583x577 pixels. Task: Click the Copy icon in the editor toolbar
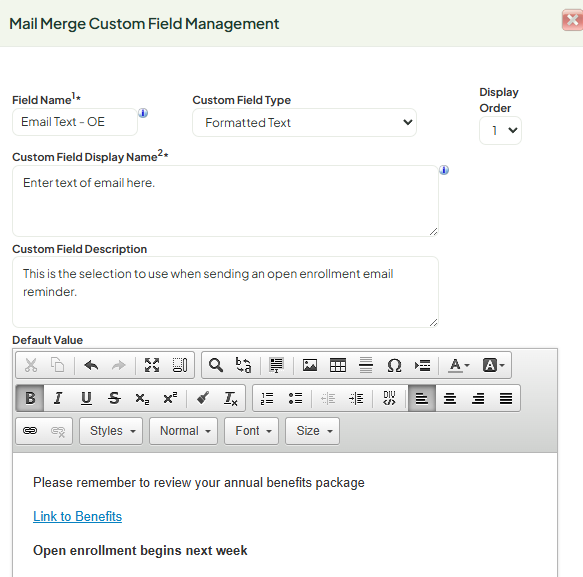pos(58,365)
